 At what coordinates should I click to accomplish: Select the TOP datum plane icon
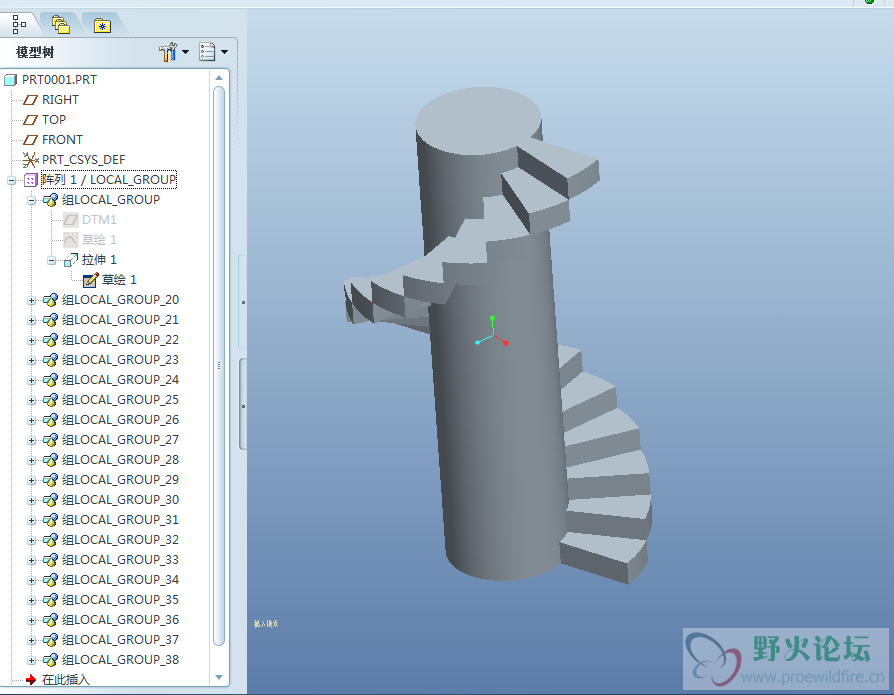pos(30,120)
